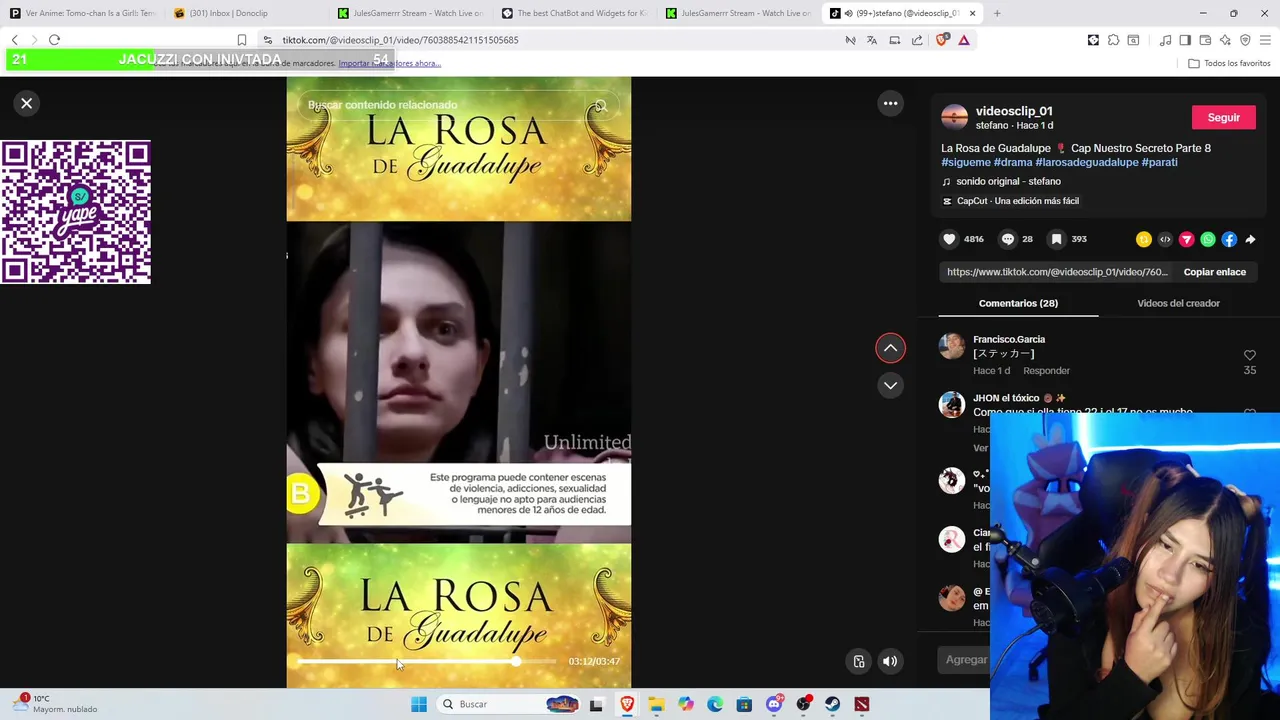The width and height of the screenshot is (1280, 720).
Task: Get embed code via code icon
Action: tap(1165, 239)
